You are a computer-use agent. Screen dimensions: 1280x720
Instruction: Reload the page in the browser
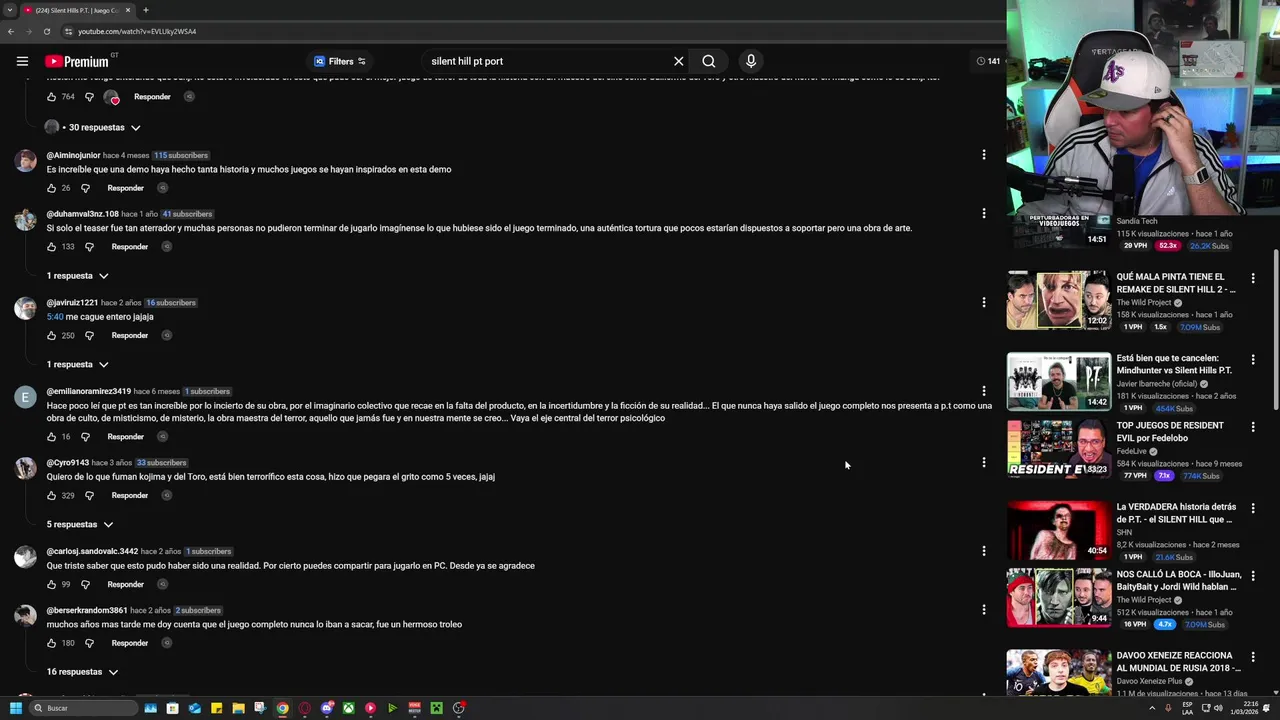point(46,31)
